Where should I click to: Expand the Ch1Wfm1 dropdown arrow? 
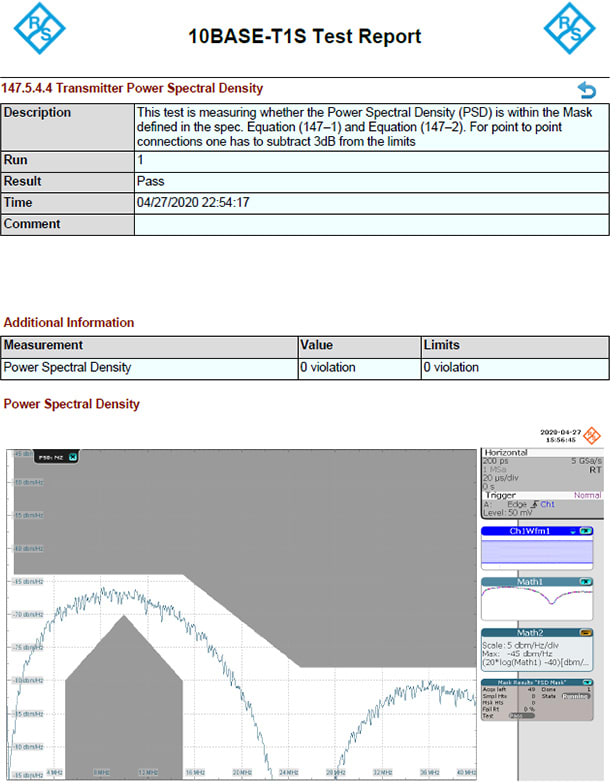[573, 532]
